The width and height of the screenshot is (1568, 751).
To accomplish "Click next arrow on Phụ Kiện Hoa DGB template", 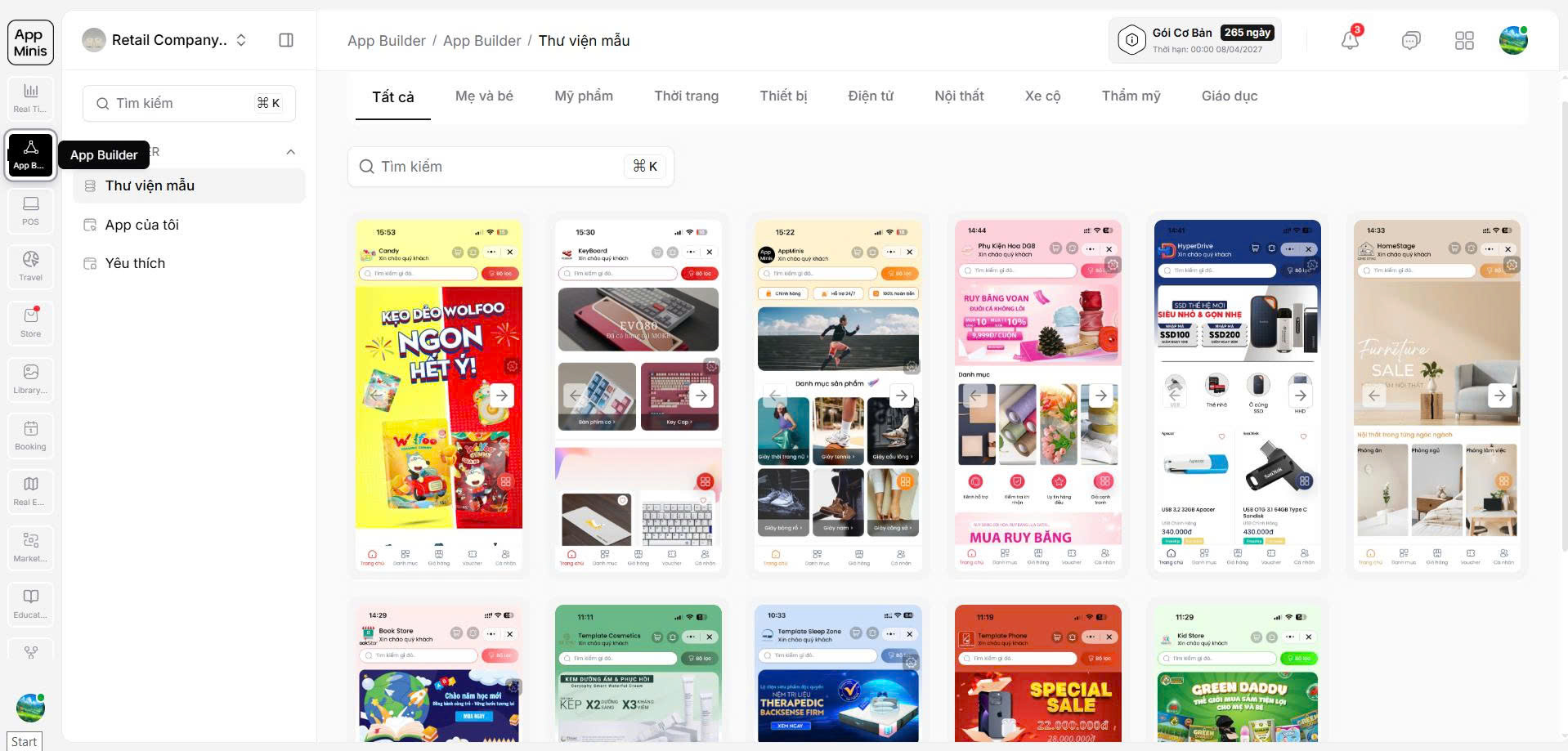I will point(1101,396).
